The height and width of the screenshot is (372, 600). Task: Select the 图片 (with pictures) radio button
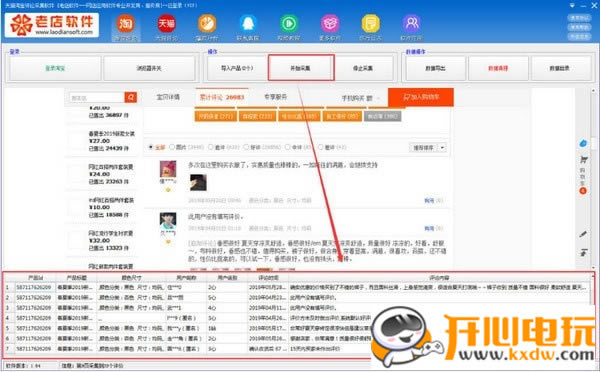click(172, 147)
